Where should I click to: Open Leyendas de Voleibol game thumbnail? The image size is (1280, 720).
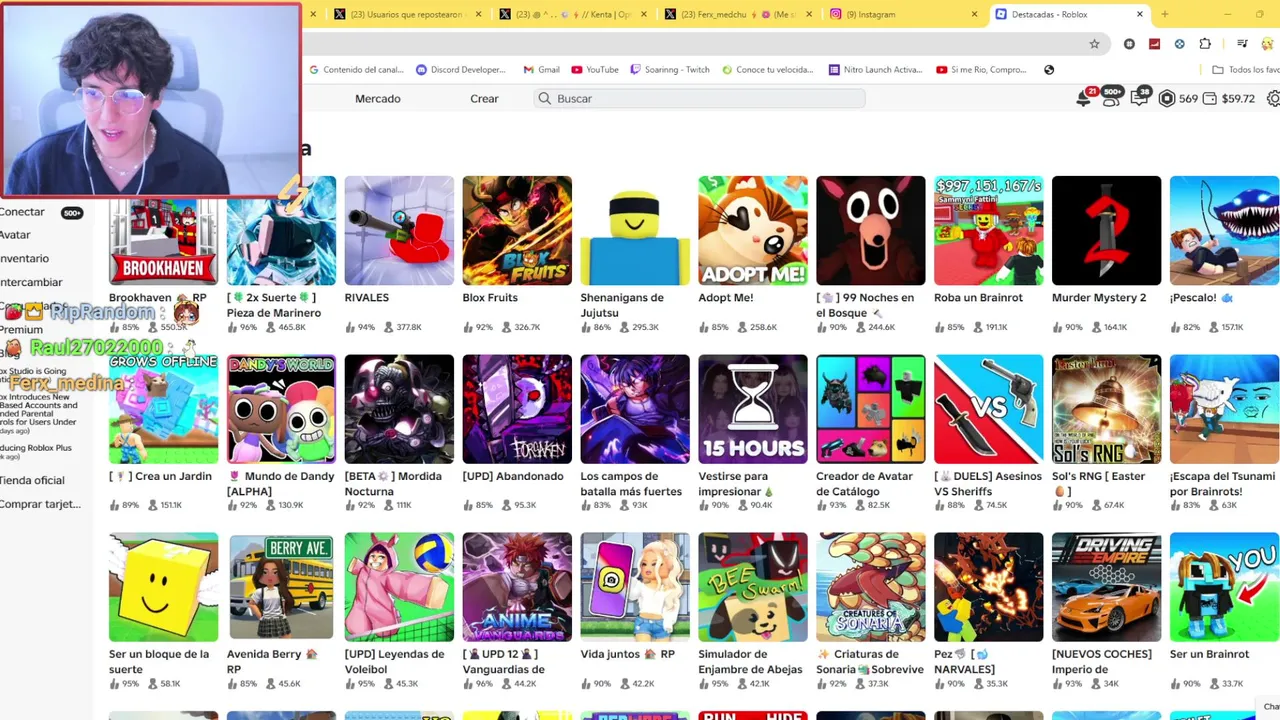(x=399, y=587)
